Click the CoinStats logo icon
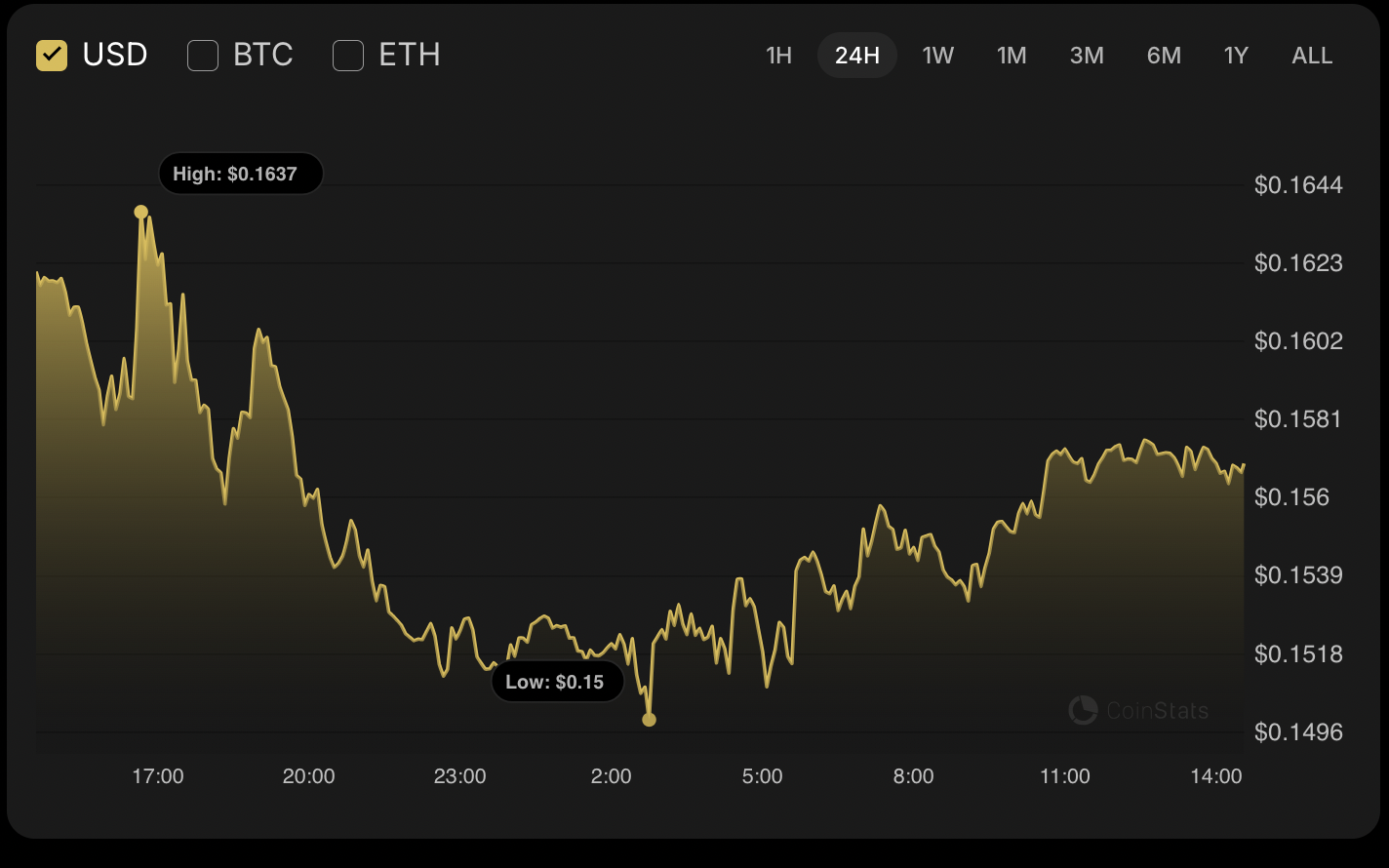 pos(1083,710)
